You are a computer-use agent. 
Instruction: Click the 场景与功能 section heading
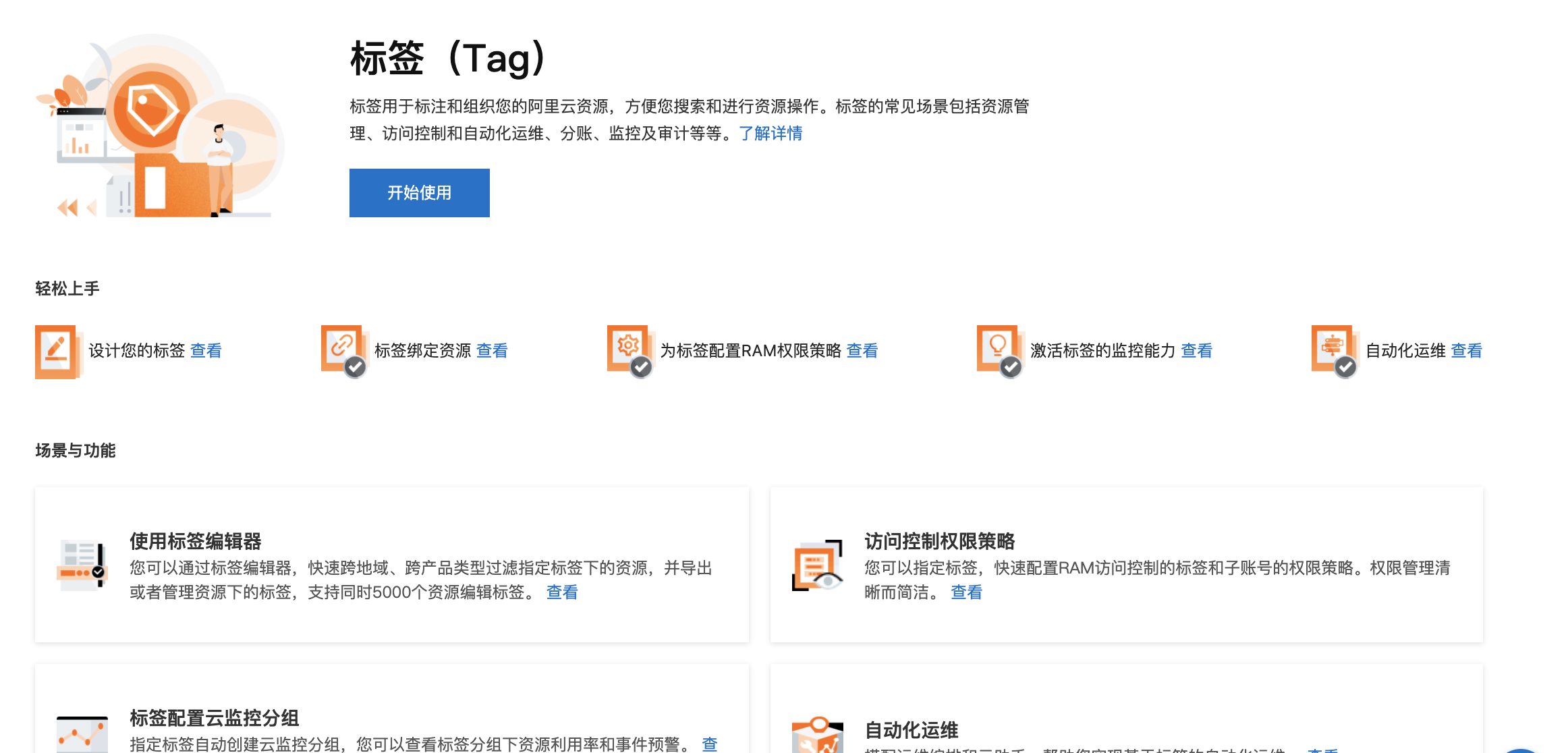76,451
